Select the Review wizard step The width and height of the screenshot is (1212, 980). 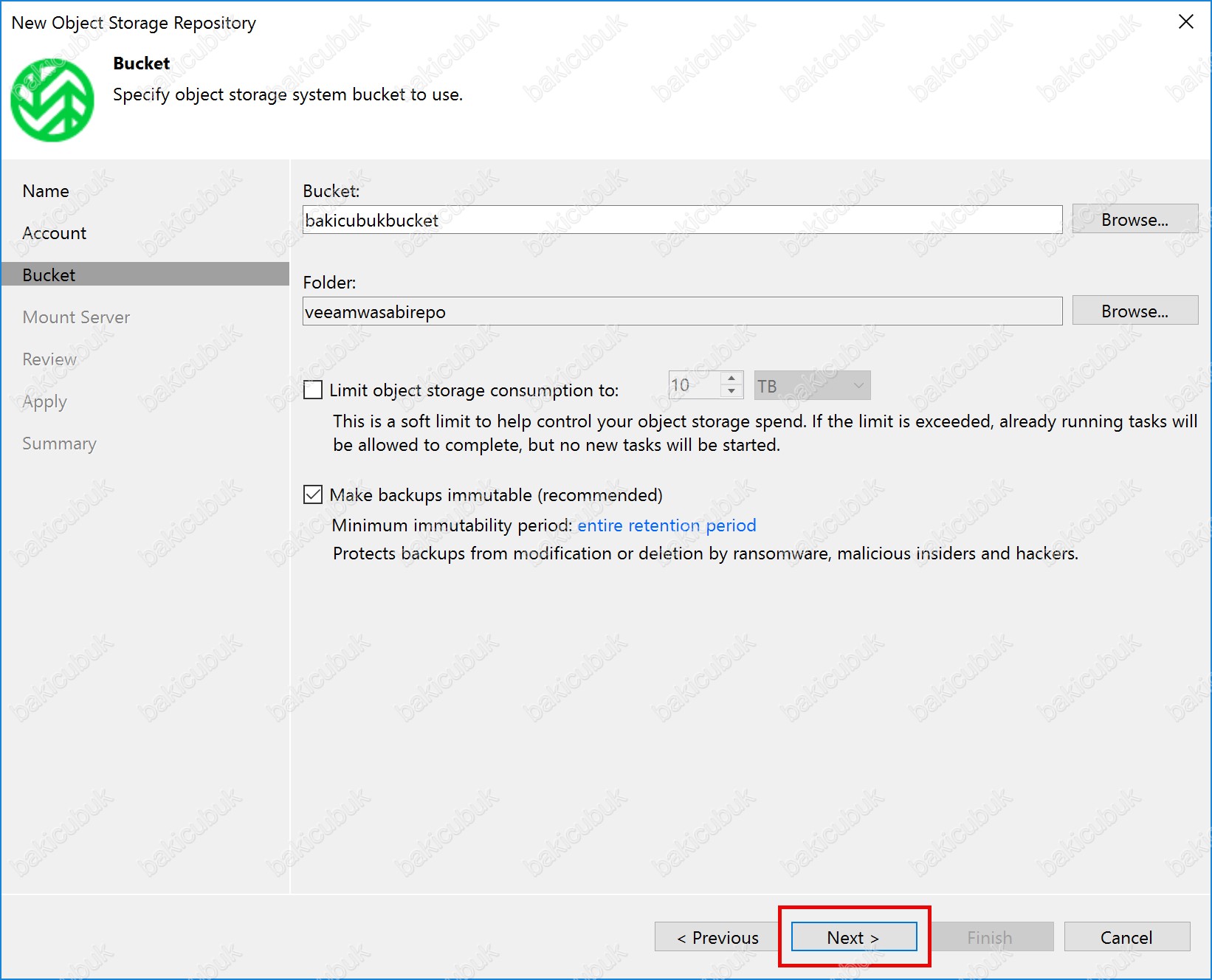pyautogui.click(x=49, y=359)
